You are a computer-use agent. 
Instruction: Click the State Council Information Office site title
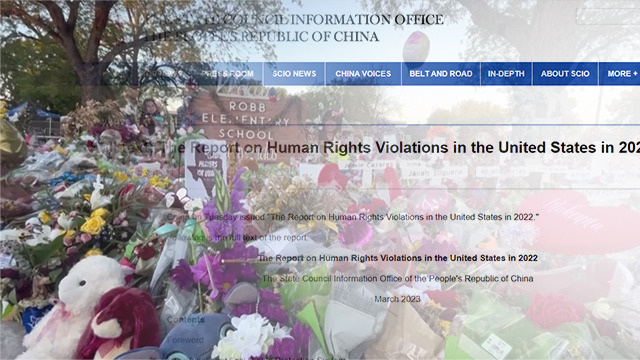pyautogui.click(x=294, y=28)
